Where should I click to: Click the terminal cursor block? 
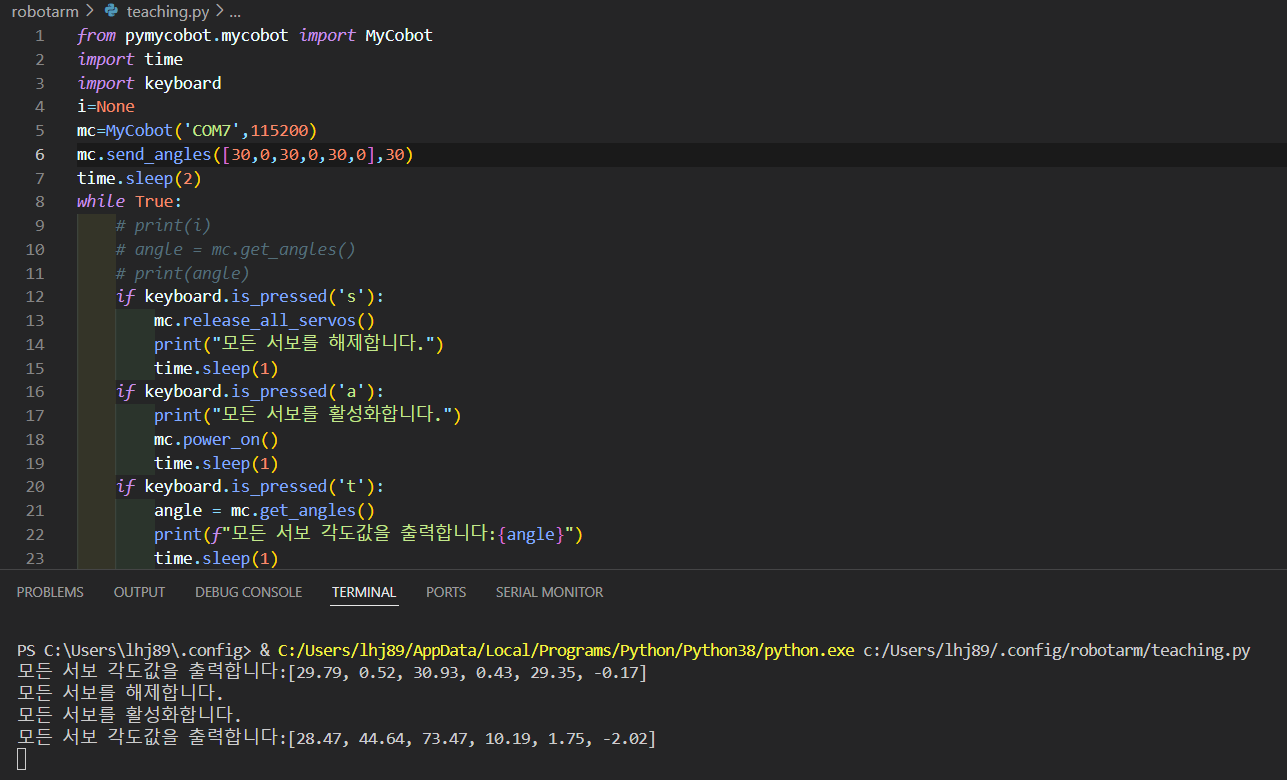(x=22, y=760)
